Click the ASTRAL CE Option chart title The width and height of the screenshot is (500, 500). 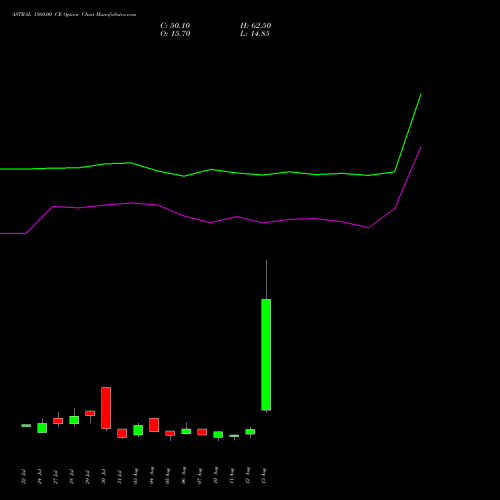coord(74,15)
